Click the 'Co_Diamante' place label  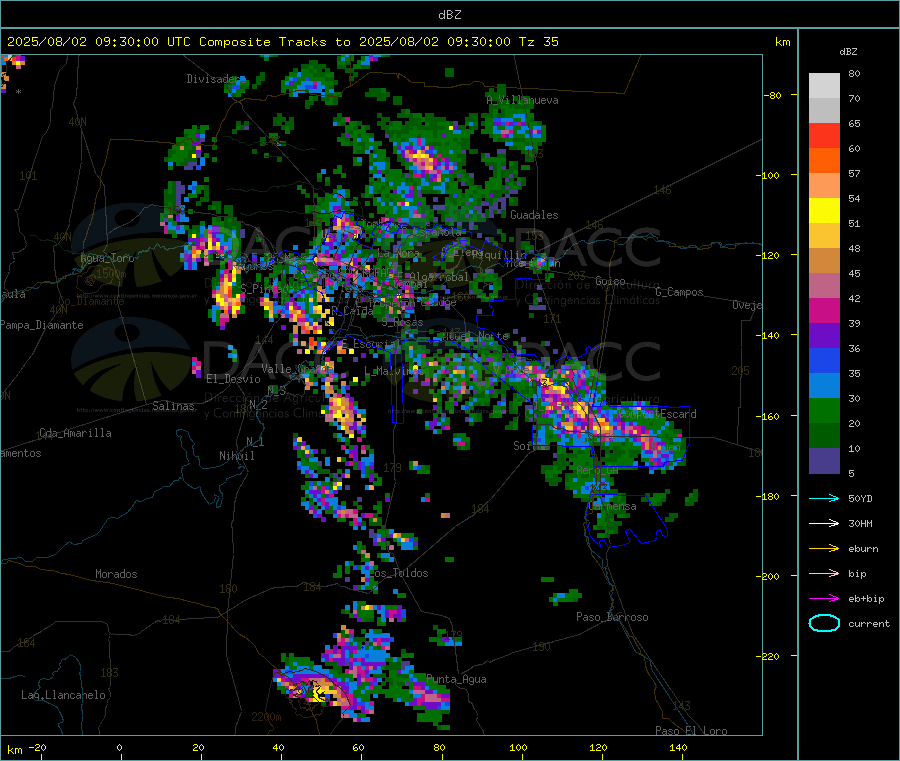pos(92,301)
